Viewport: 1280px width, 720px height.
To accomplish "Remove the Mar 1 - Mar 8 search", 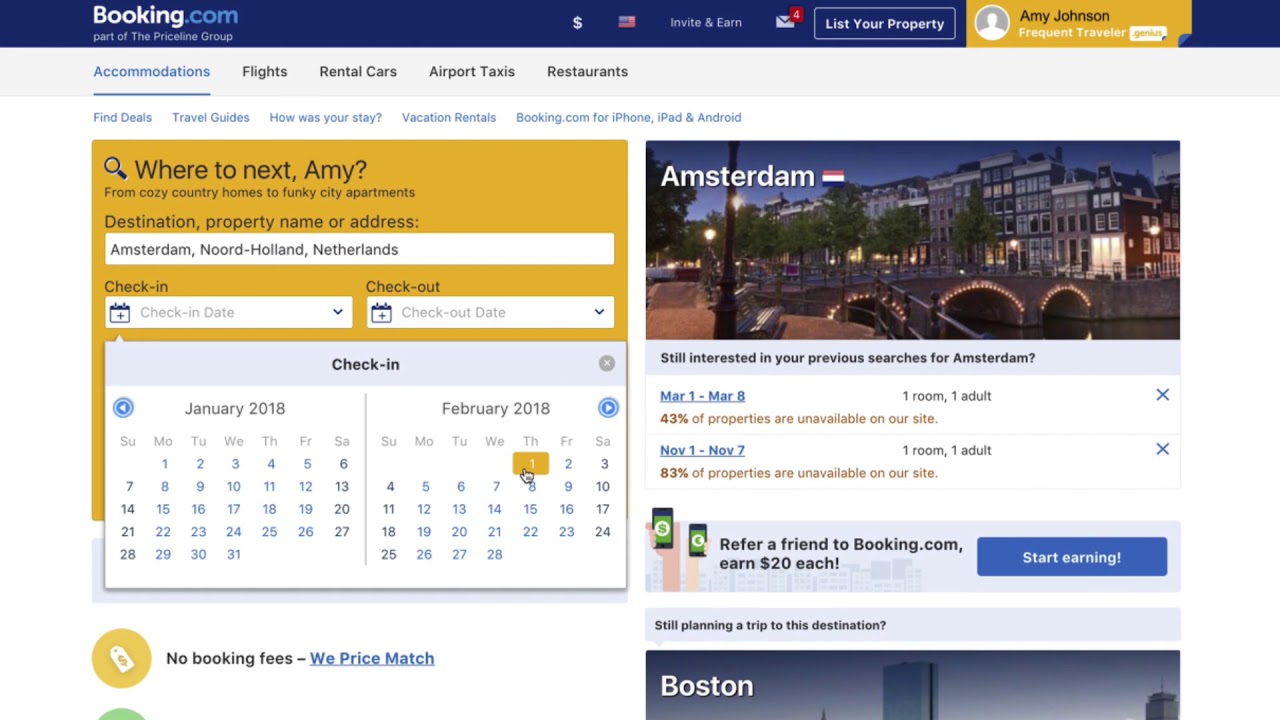I will (1162, 395).
